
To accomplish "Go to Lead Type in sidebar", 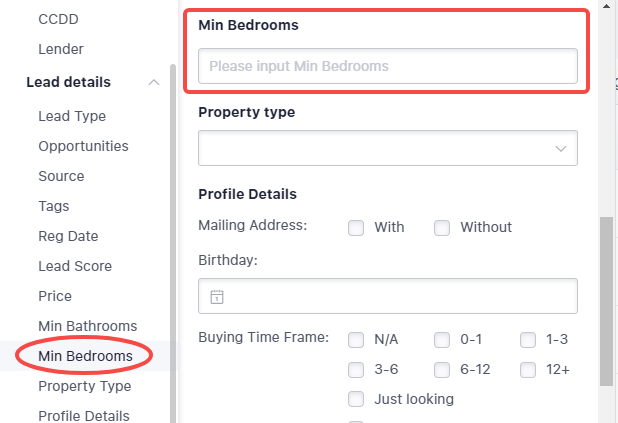I will click(72, 116).
